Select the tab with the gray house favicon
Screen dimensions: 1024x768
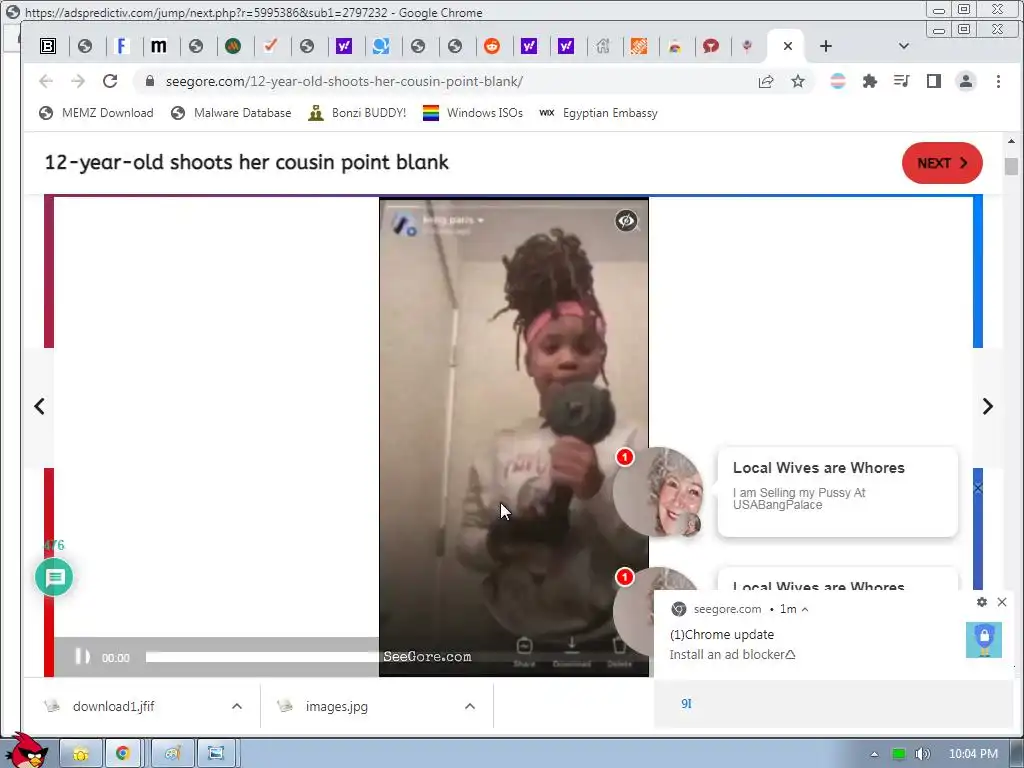[603, 46]
